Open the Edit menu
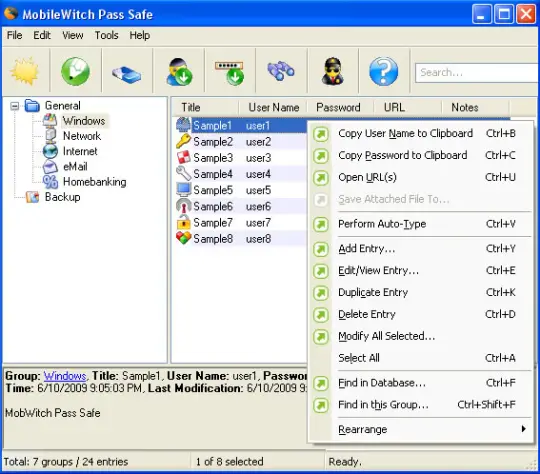The height and width of the screenshot is (474, 540). [x=42, y=35]
